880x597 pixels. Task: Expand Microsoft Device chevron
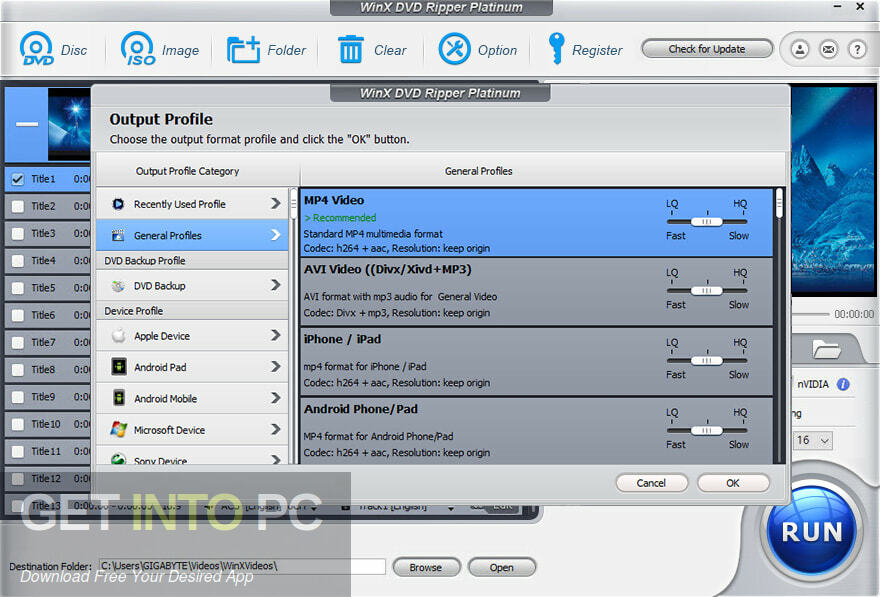click(x=275, y=429)
